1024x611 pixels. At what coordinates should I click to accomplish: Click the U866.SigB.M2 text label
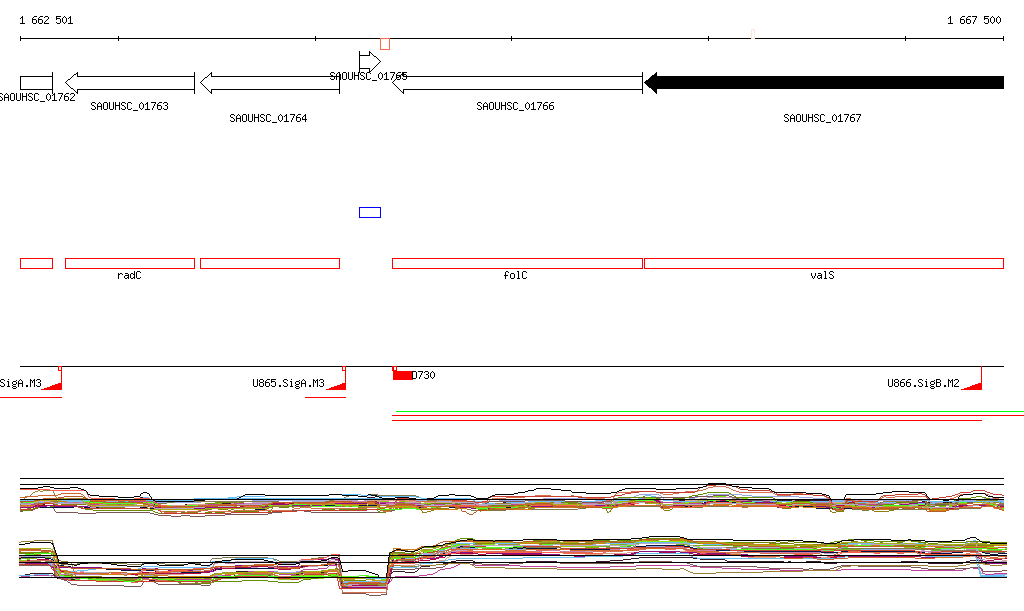922,383
